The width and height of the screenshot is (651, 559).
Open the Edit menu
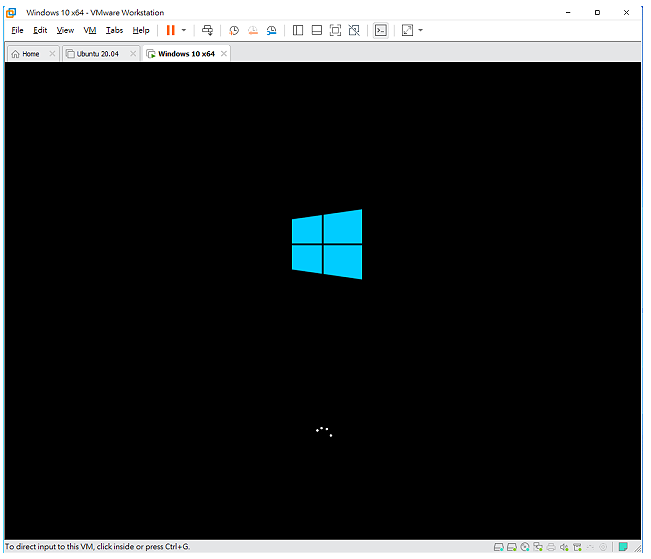click(x=40, y=30)
